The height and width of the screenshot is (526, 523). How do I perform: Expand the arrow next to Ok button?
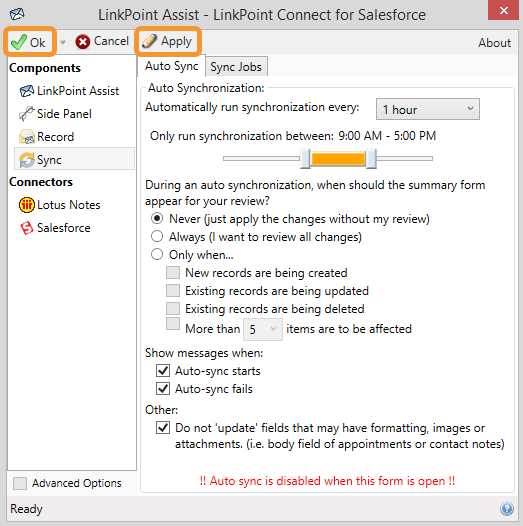[x=62, y=42]
